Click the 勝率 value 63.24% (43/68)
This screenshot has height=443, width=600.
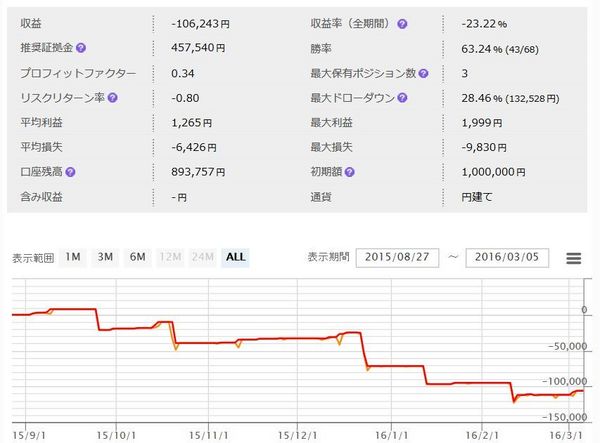(500, 49)
